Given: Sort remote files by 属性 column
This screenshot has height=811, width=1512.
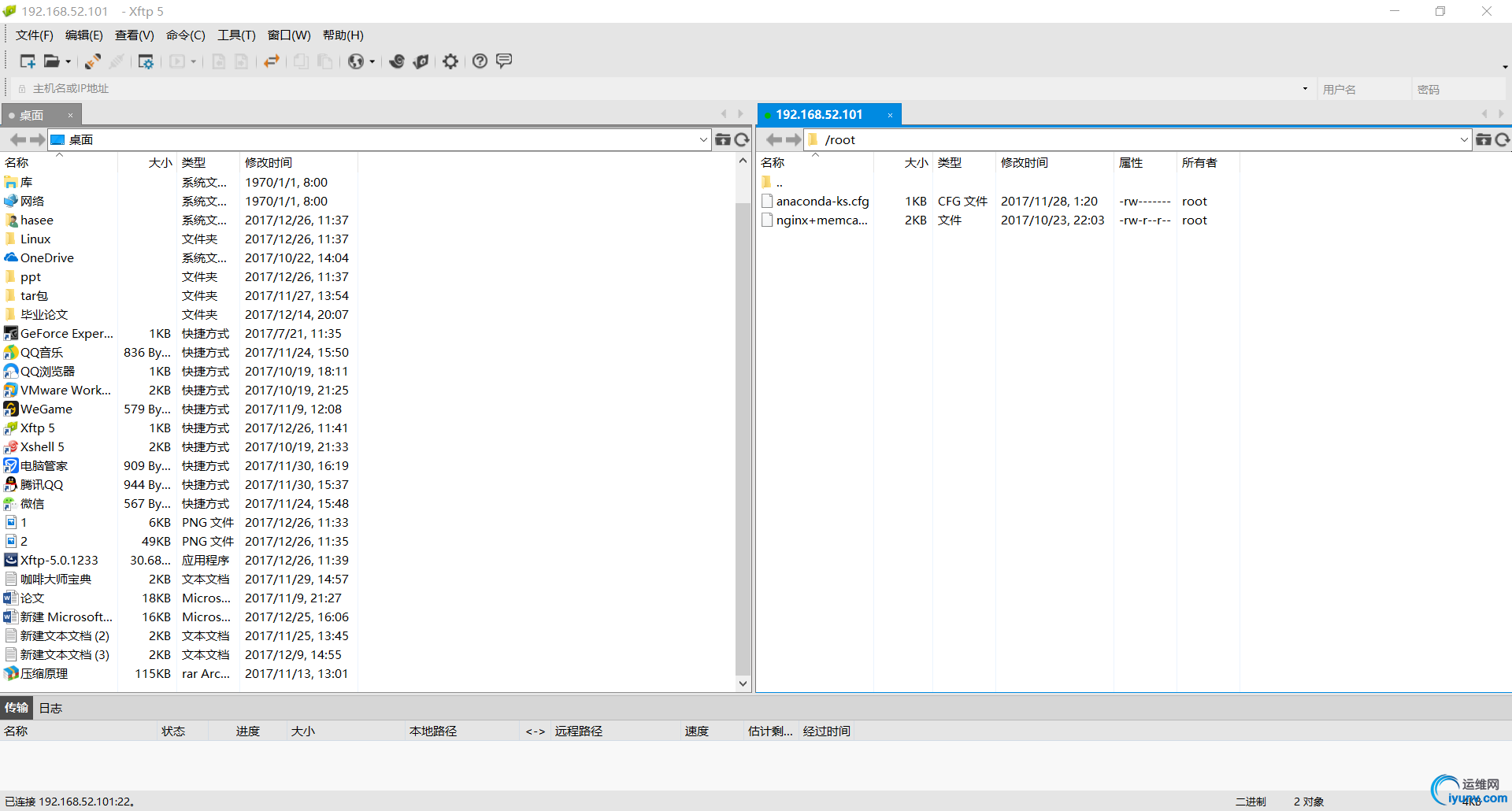Looking at the screenshot, I should pyautogui.click(x=1145, y=163).
